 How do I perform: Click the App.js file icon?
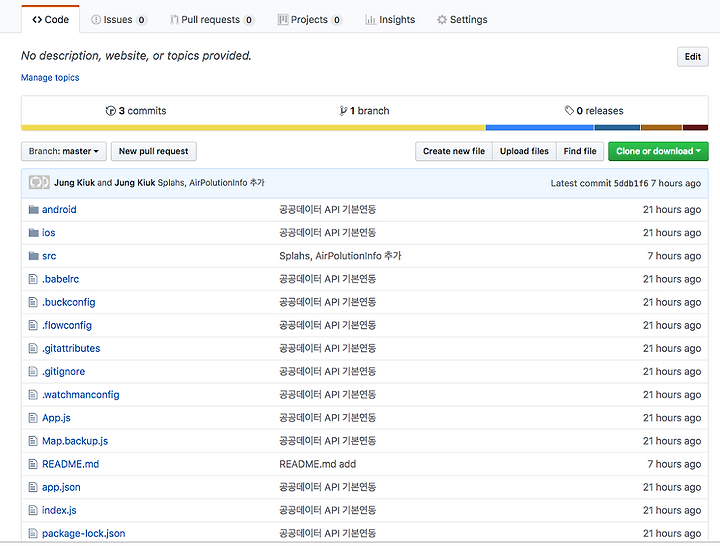33,418
